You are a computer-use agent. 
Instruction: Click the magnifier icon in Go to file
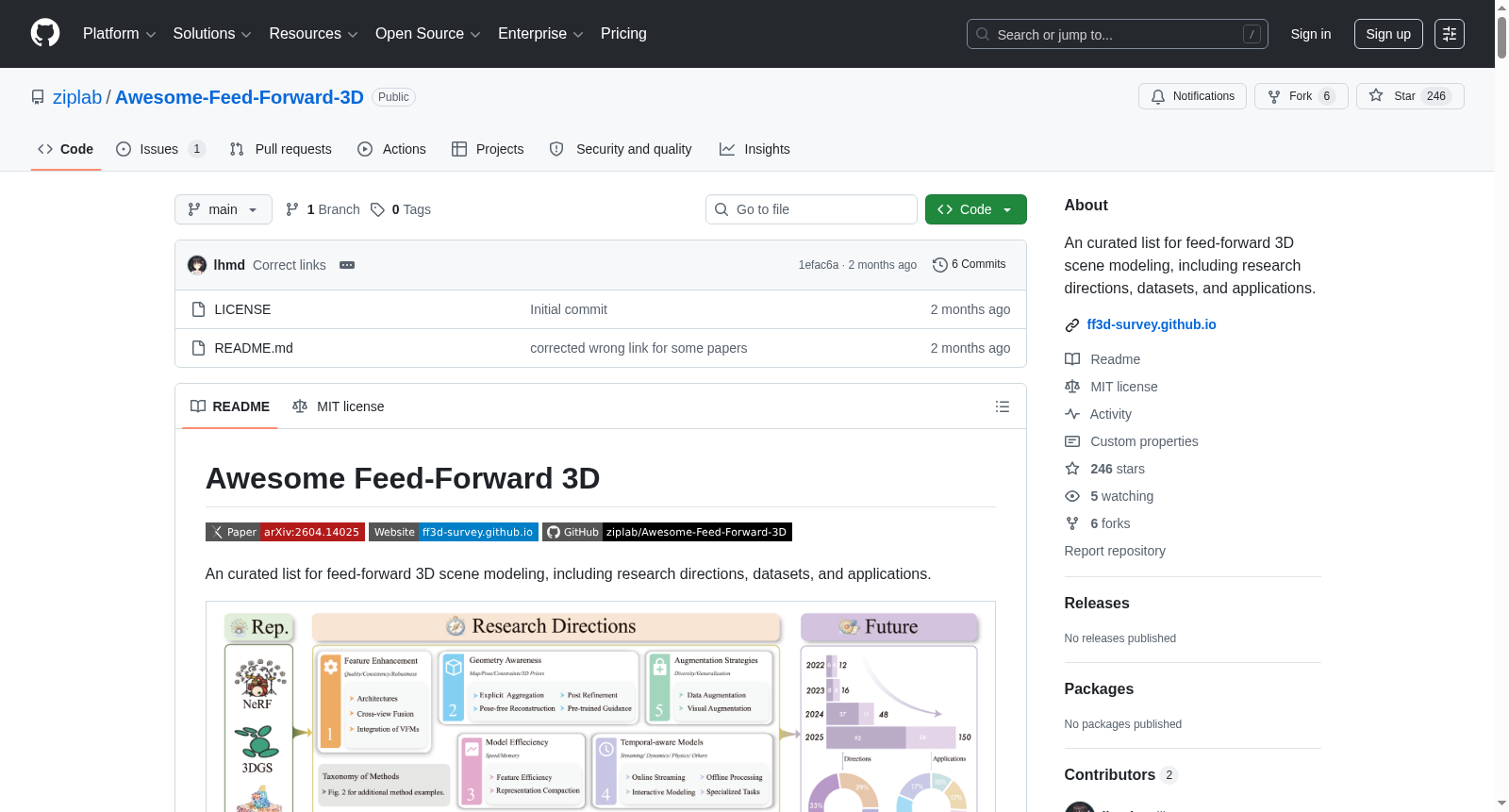click(721, 209)
